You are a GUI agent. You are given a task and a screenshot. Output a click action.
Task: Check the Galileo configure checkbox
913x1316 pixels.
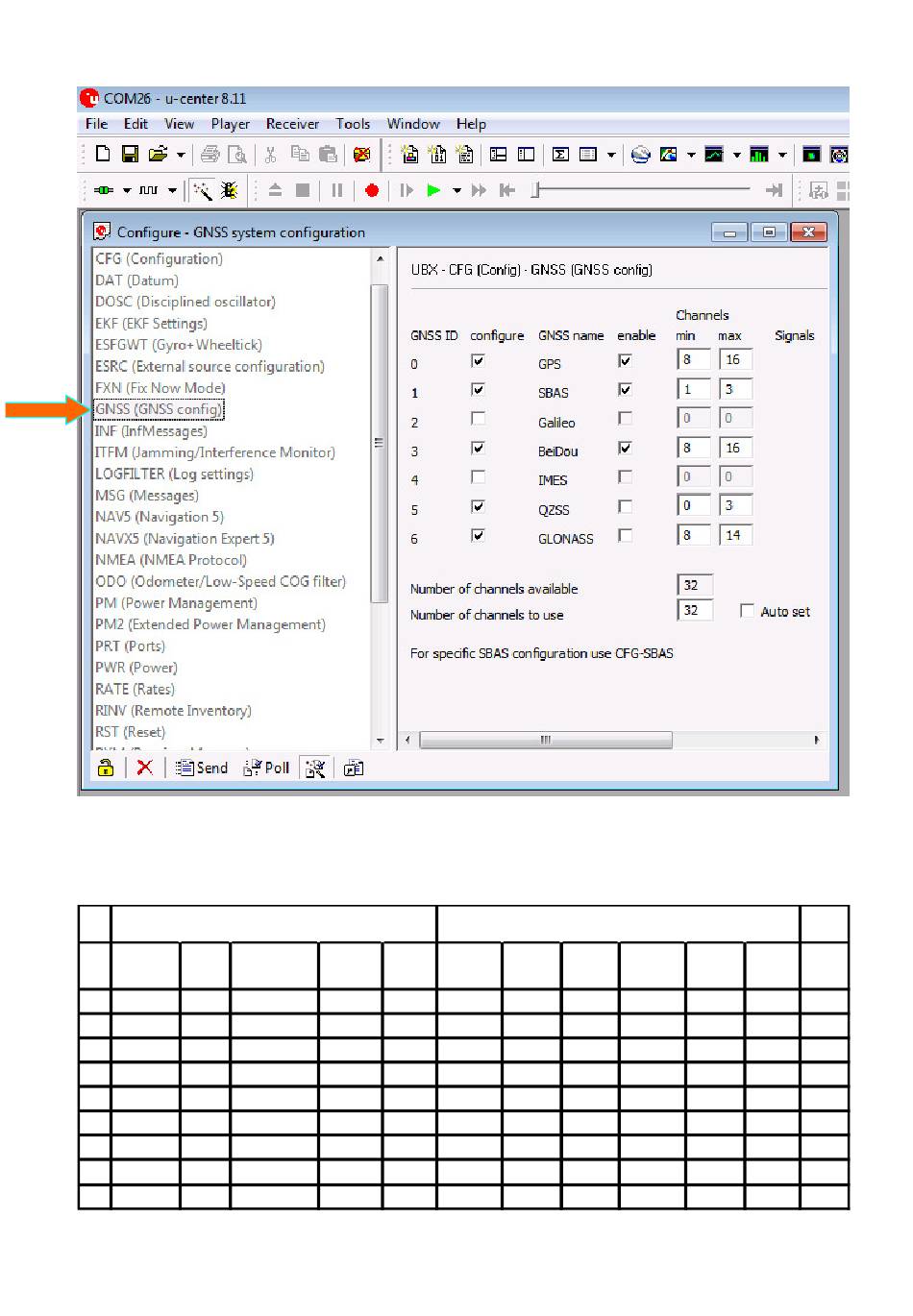[478, 419]
